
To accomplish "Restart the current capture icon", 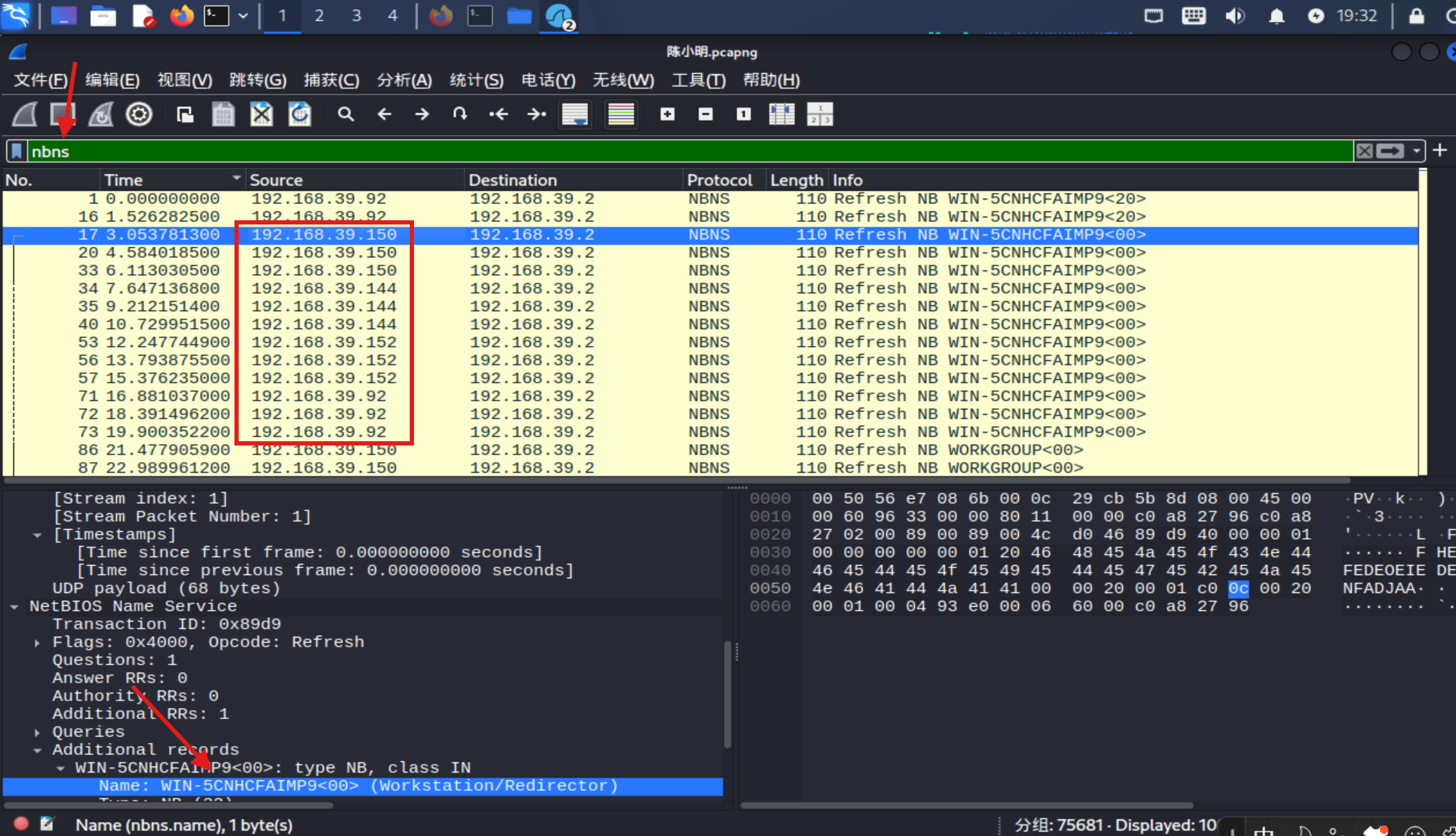I will coord(101,114).
